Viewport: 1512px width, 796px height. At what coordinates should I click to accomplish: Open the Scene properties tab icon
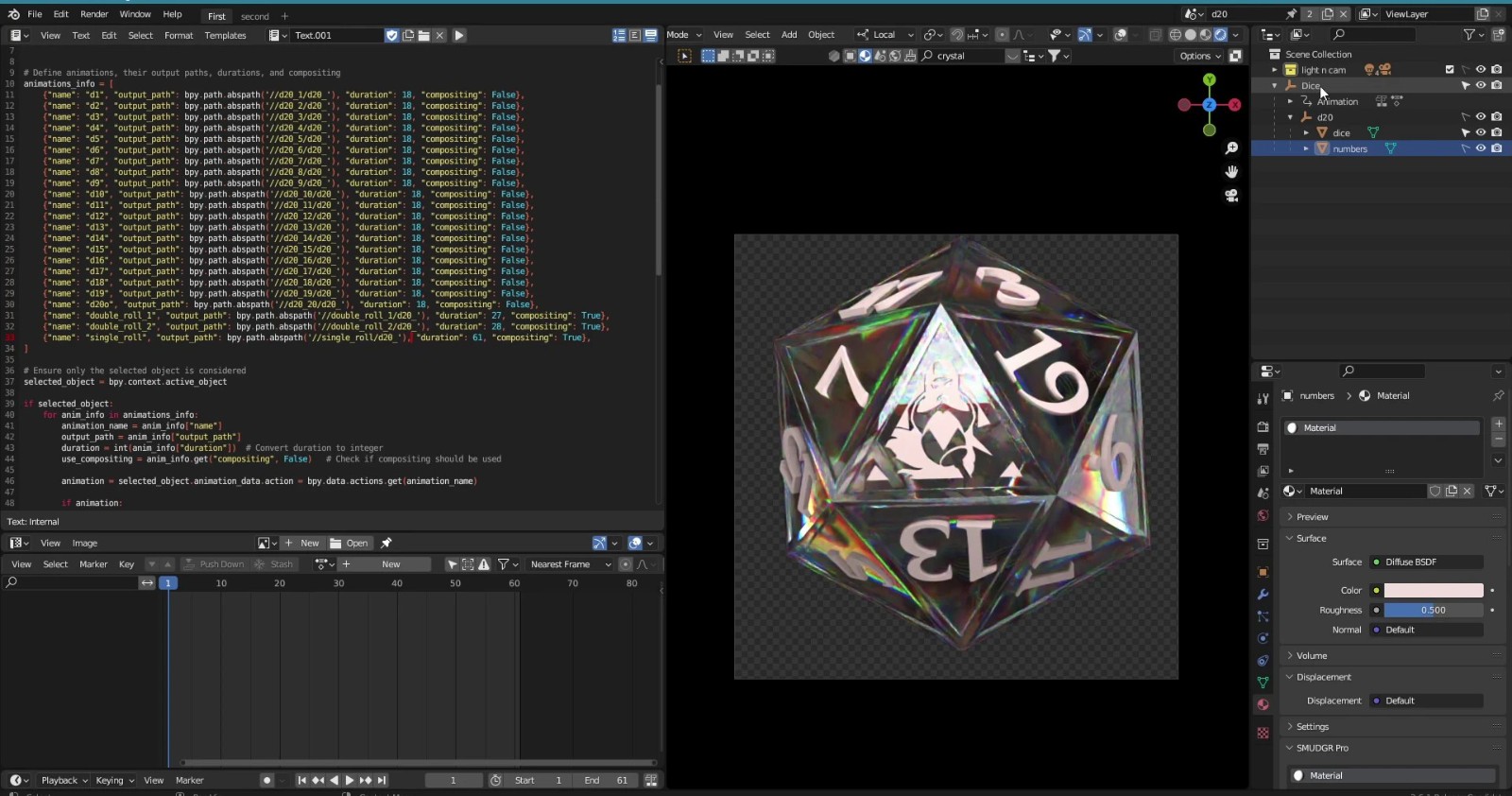[1263, 493]
